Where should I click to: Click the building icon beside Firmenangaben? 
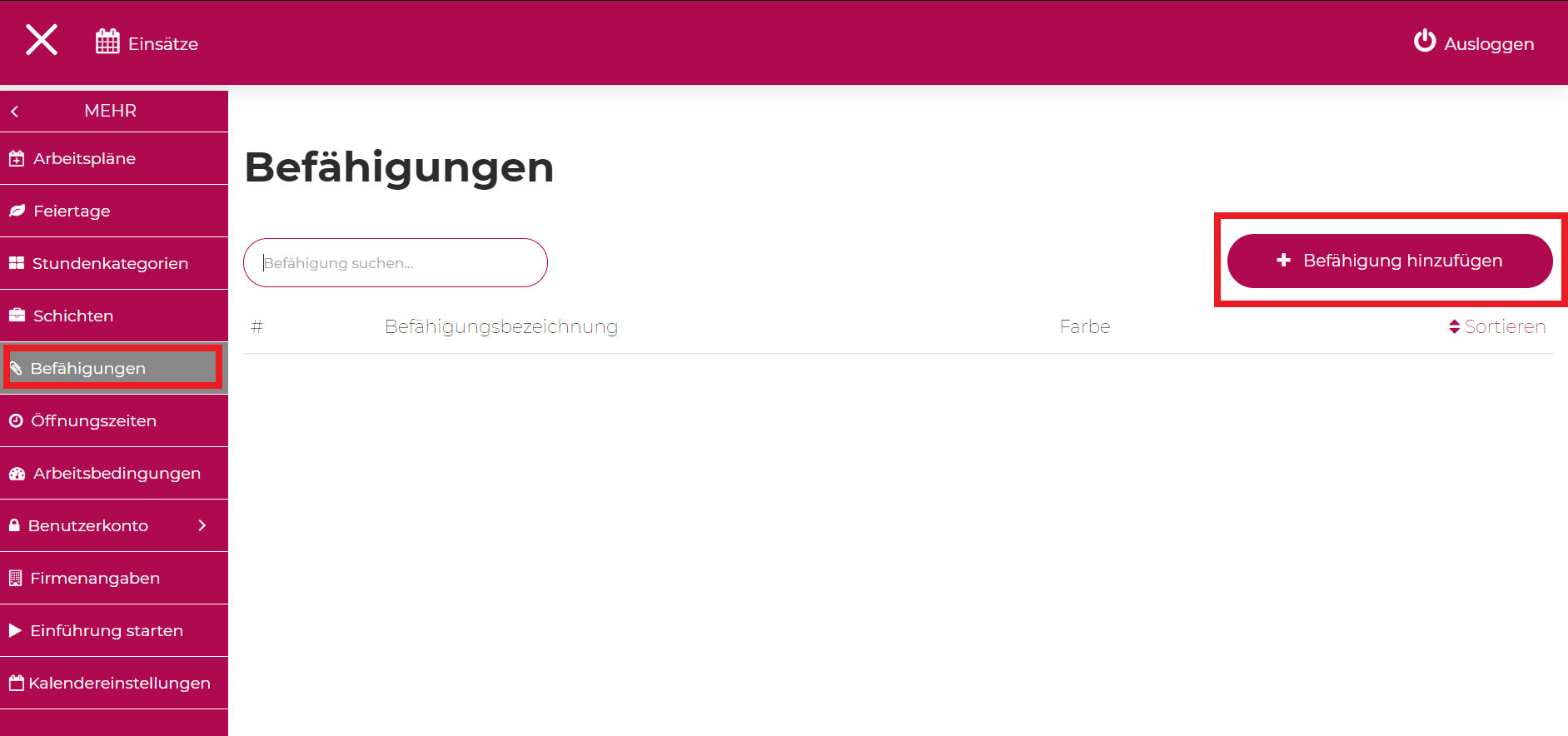tap(15, 578)
